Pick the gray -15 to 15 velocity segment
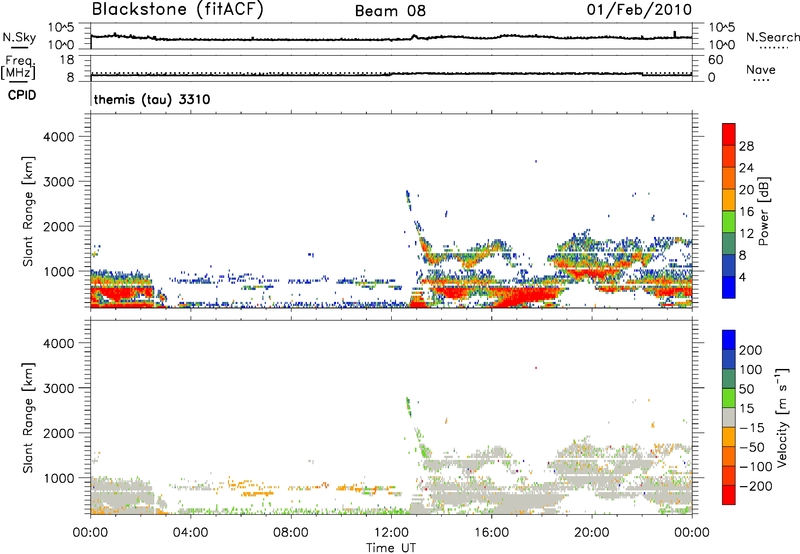 point(729,418)
